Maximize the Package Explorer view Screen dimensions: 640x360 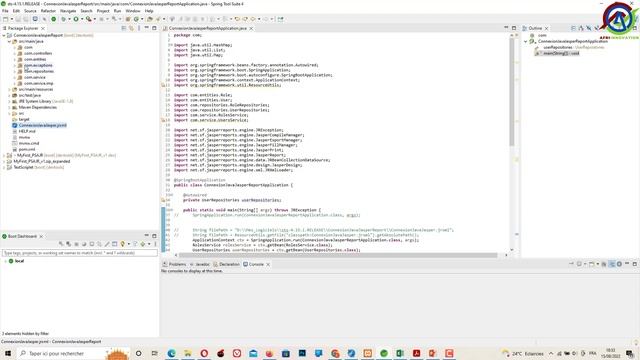[154, 28]
